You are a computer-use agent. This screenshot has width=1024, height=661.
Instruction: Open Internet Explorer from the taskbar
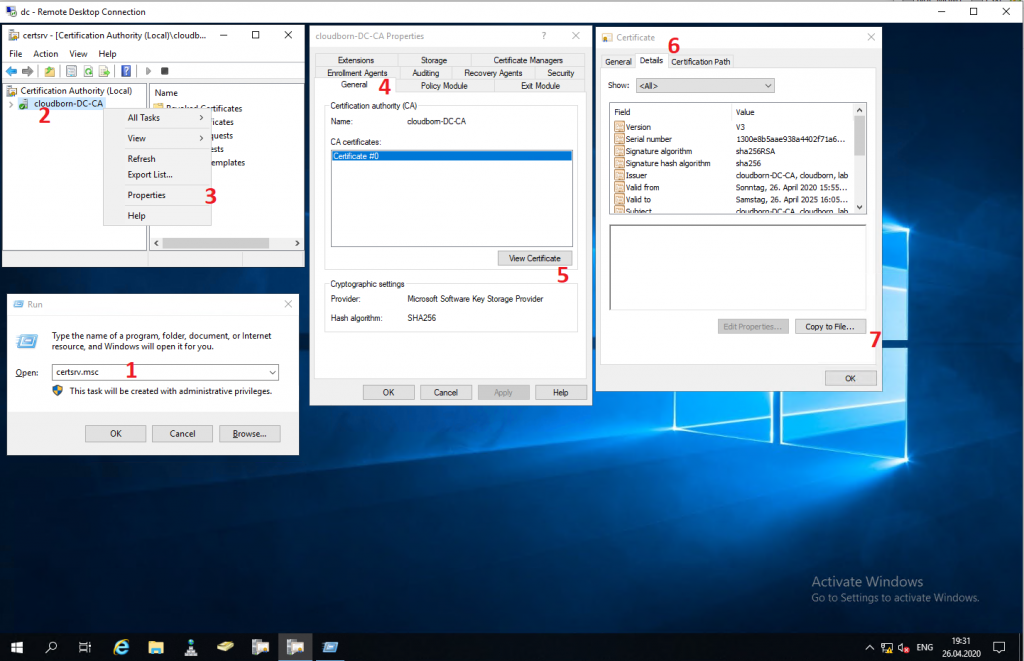point(121,647)
